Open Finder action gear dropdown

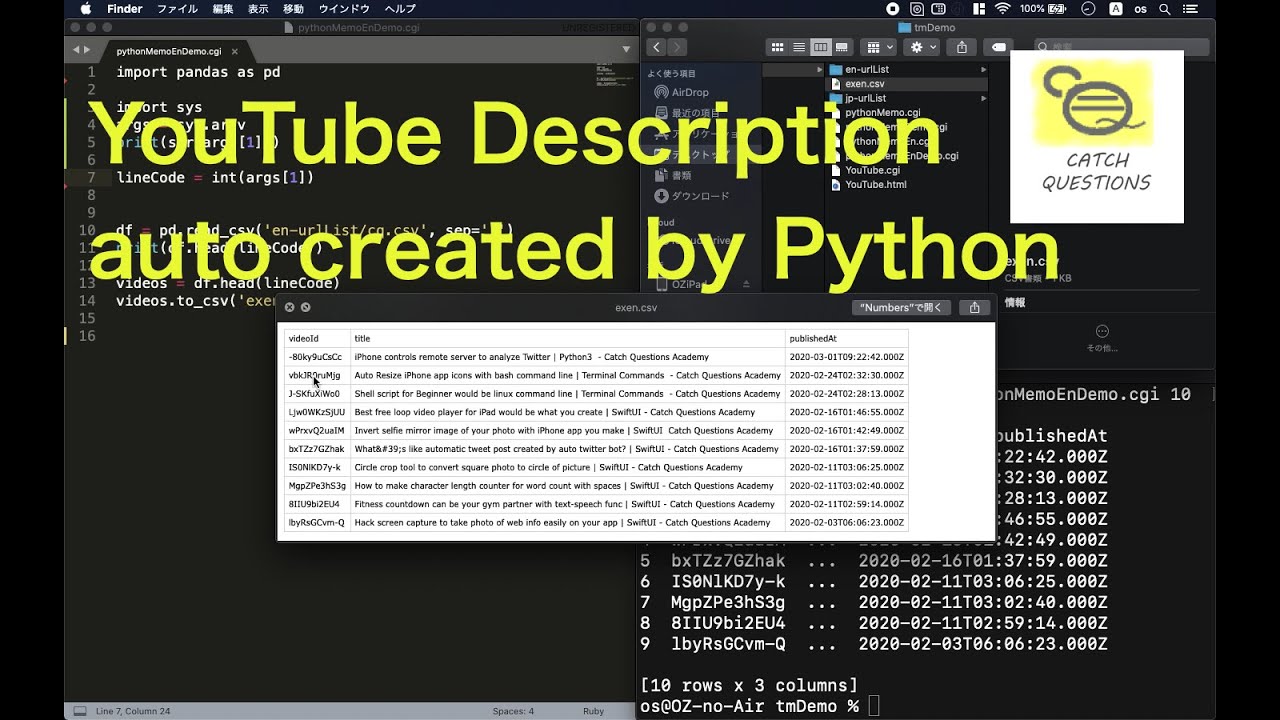pyautogui.click(x=921, y=47)
